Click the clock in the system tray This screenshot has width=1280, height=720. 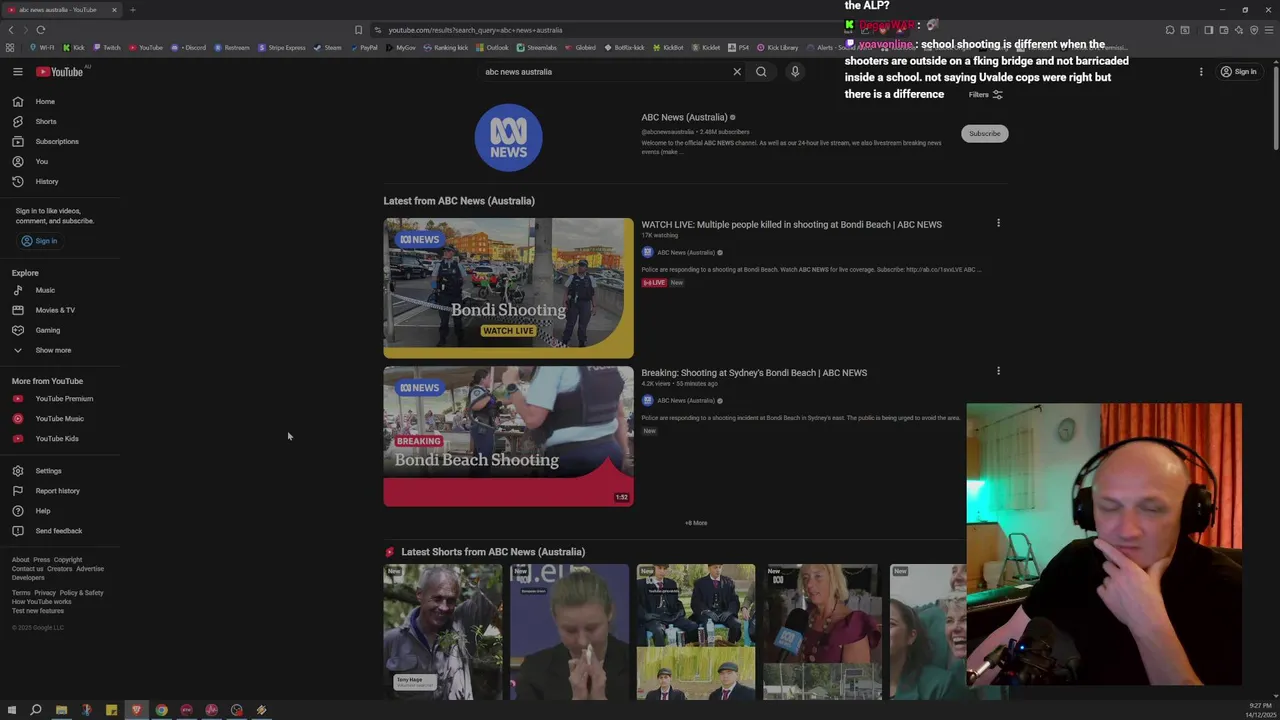pos(1260,710)
